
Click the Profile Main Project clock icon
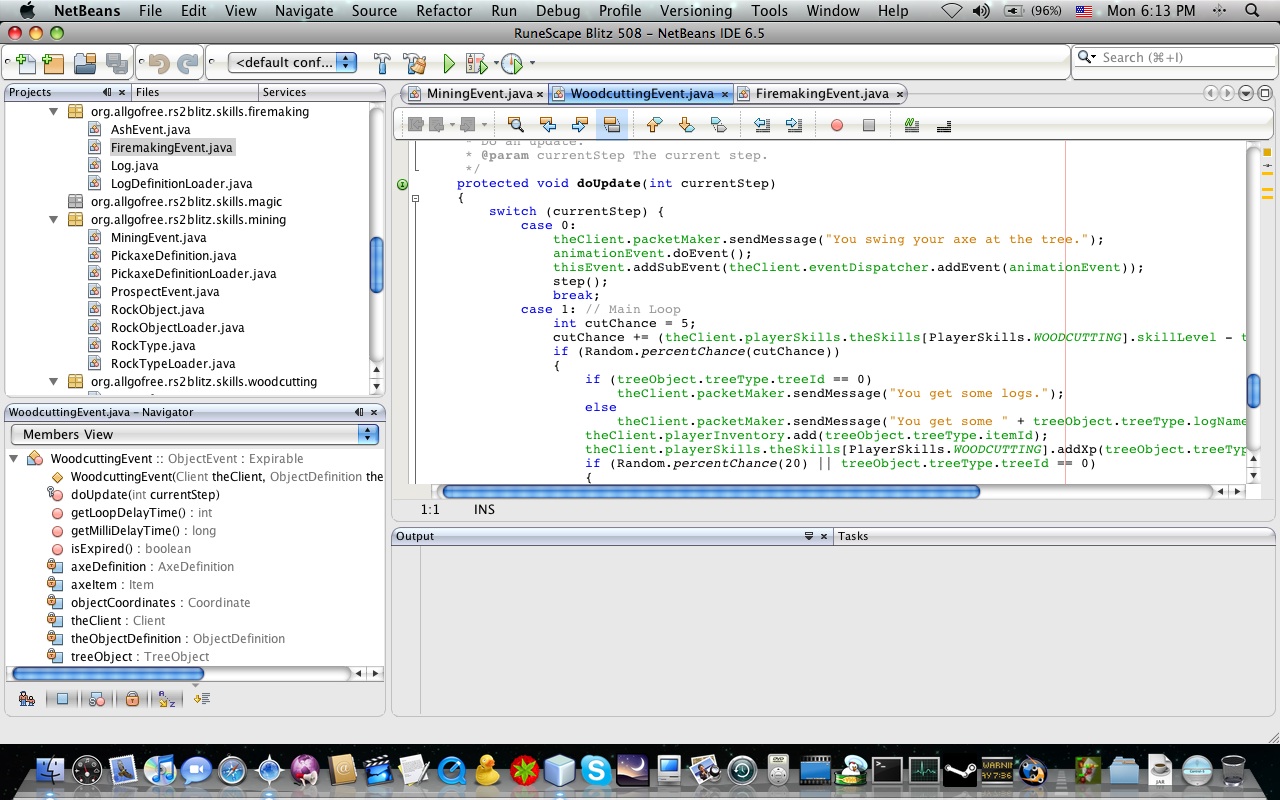click(511, 63)
